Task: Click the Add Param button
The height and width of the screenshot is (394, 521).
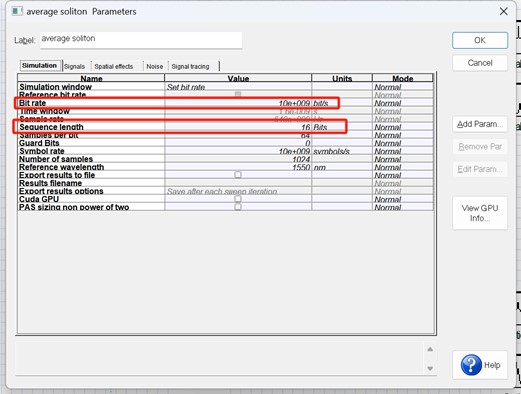Action: click(480, 124)
